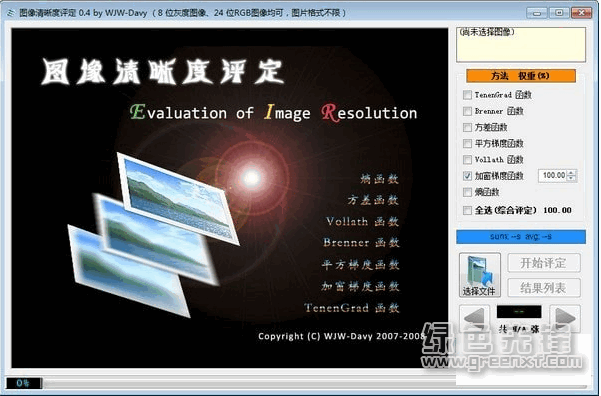Click the 100.00 weight input field
The height and width of the screenshot is (396, 601).
[x=553, y=176]
